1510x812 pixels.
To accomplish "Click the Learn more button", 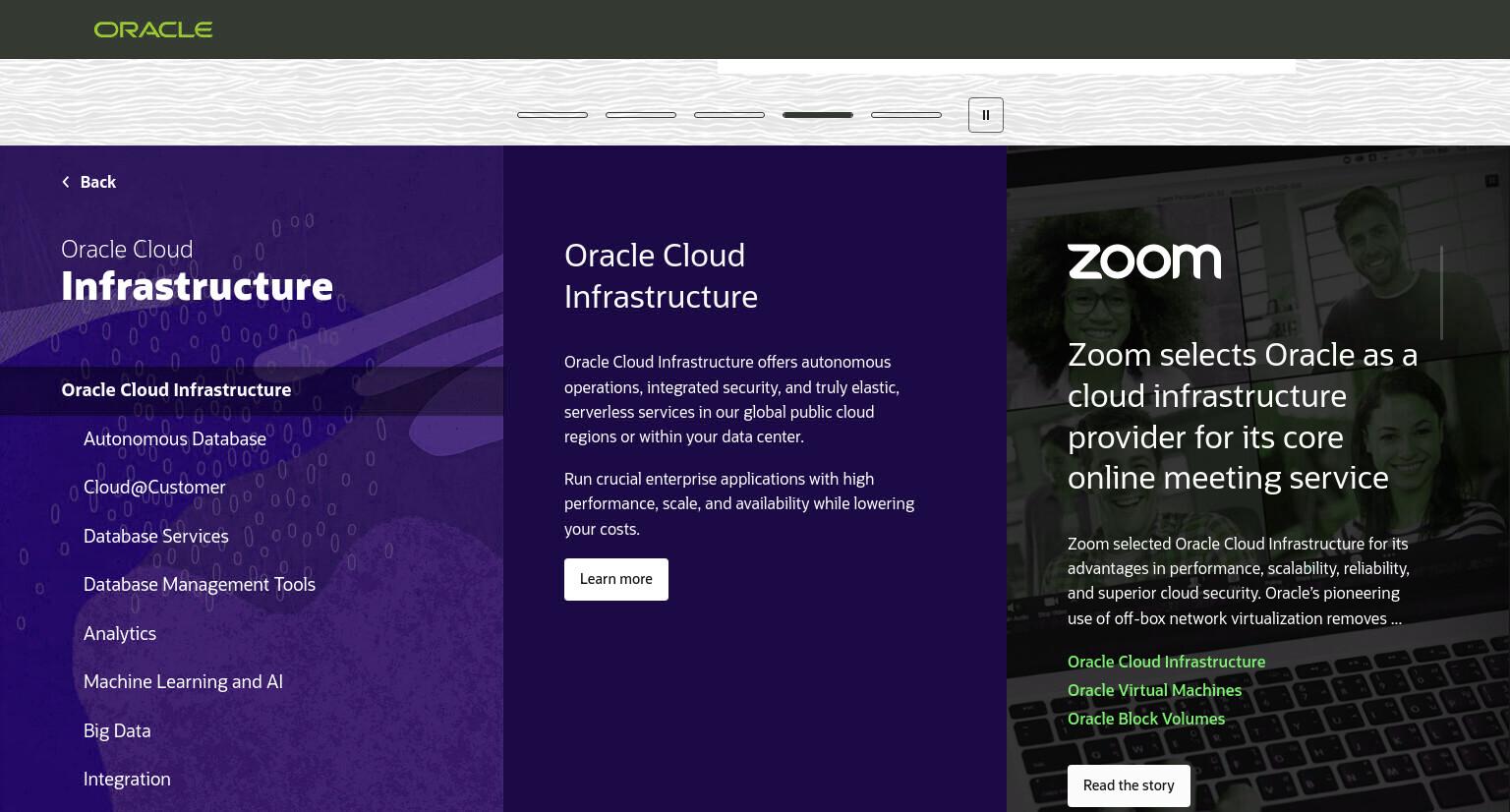I will coord(616,579).
